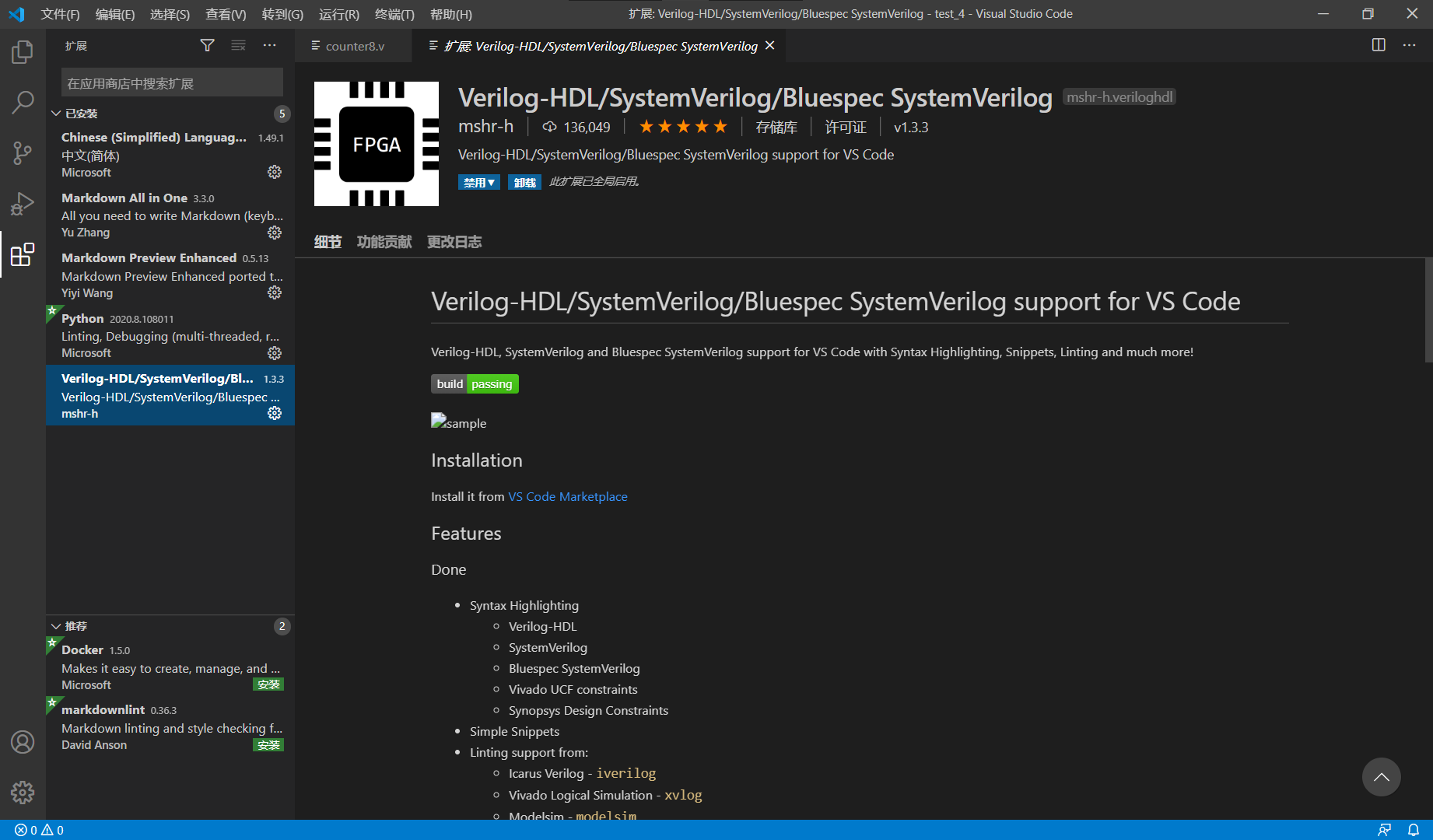Select Docker in recommended list
Viewport: 1433px width, 840px height.
(170, 667)
